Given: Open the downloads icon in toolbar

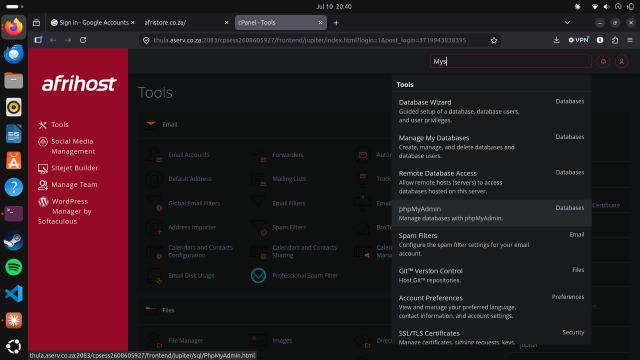Looking at the screenshot, I should coord(556,40).
